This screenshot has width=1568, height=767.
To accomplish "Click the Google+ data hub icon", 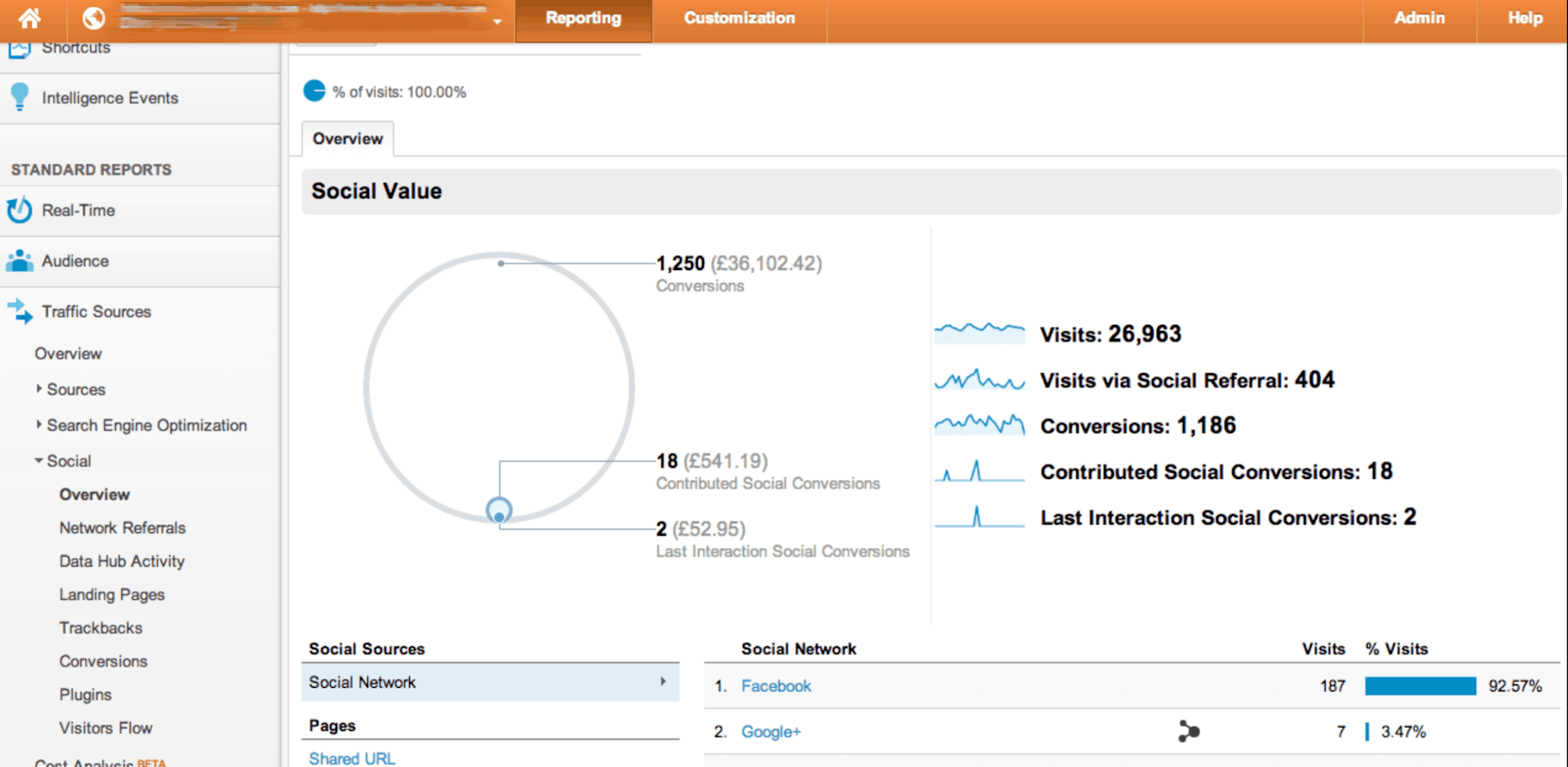I will [x=1188, y=731].
